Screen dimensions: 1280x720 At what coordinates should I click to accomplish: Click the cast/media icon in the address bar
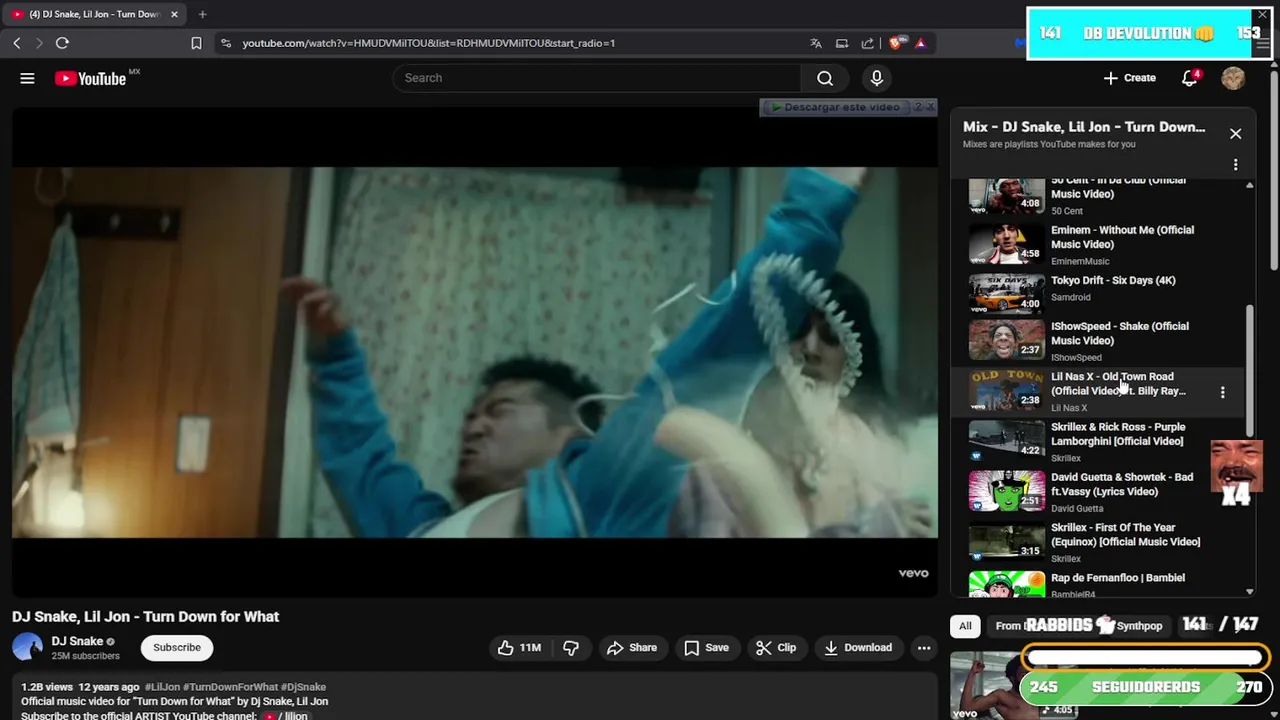(842, 43)
